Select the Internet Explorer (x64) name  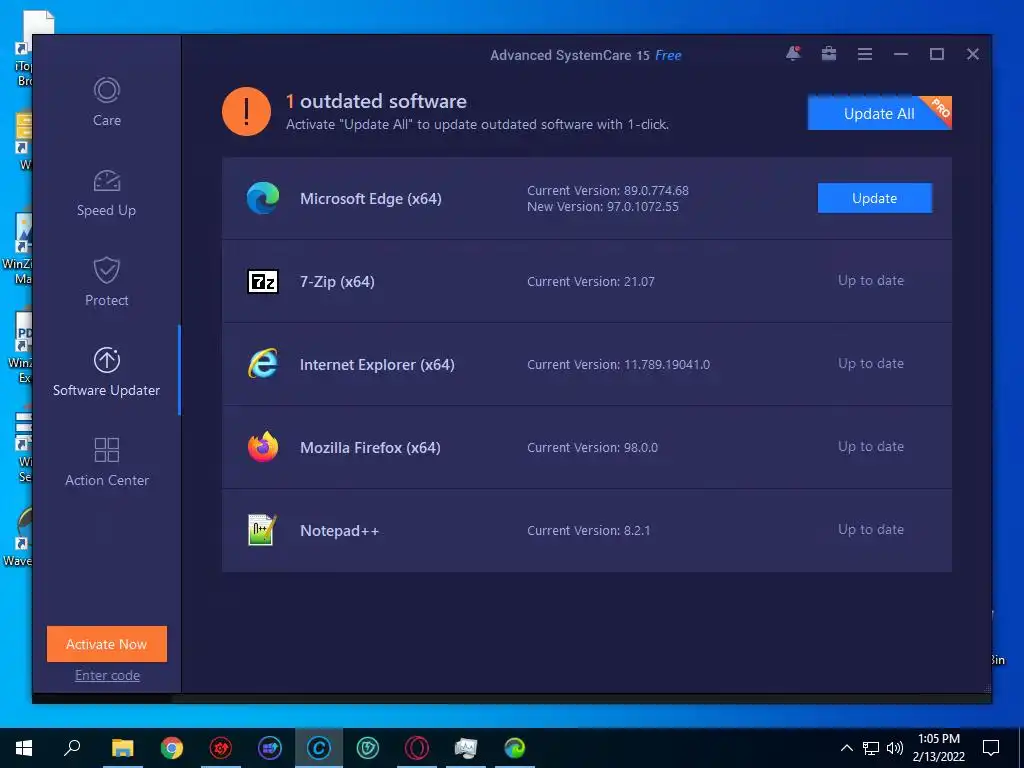[377, 364]
